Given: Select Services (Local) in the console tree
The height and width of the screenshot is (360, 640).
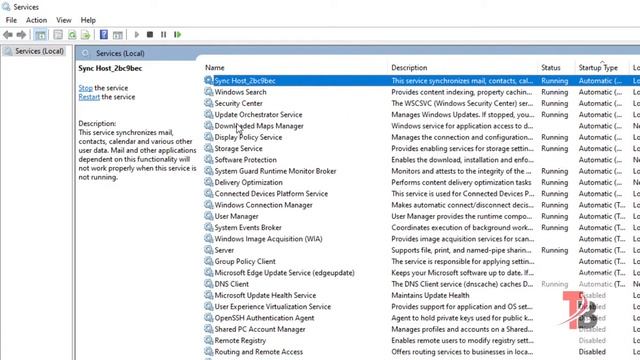Looking at the screenshot, I should [39, 51].
